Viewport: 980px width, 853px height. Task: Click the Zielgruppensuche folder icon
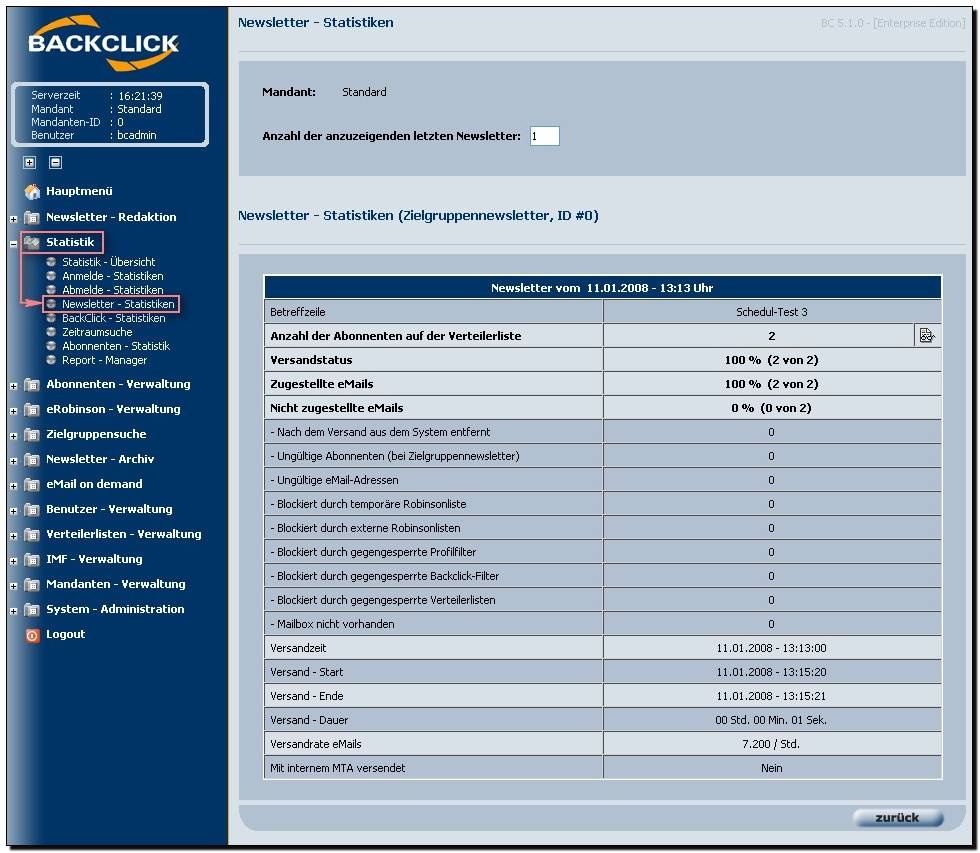pos(32,434)
